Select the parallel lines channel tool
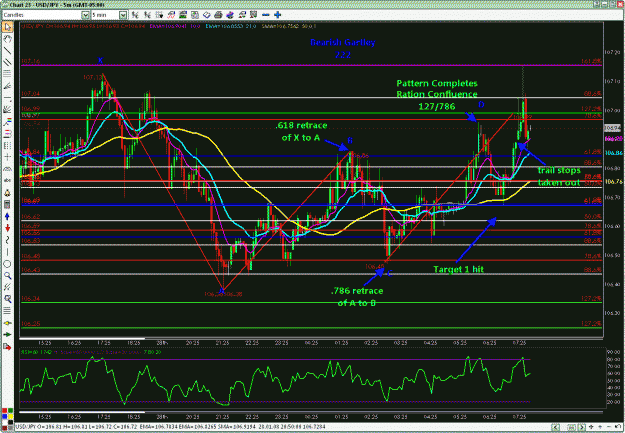625x433 pixels. point(8,62)
